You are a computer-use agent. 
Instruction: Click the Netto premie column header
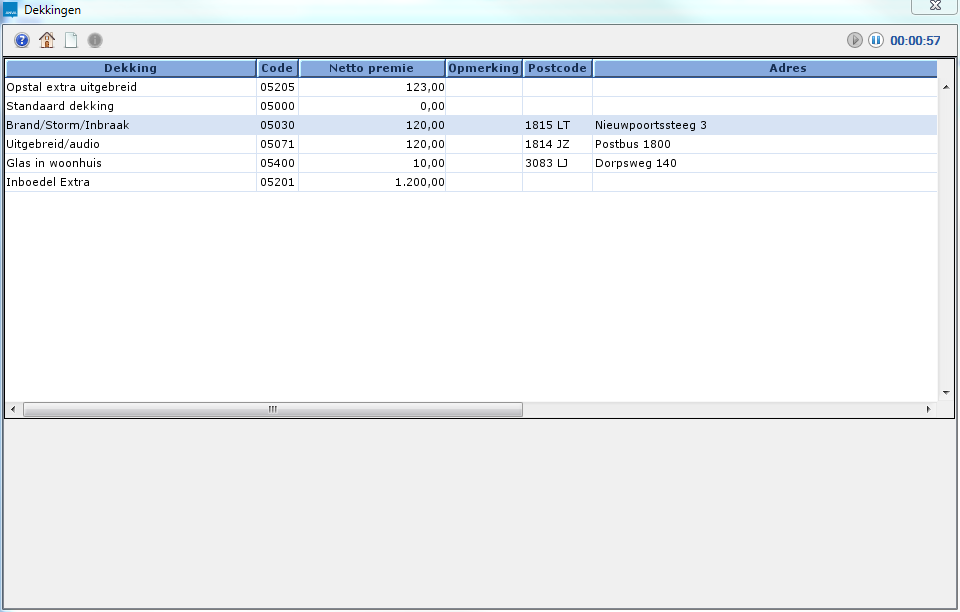pos(371,68)
